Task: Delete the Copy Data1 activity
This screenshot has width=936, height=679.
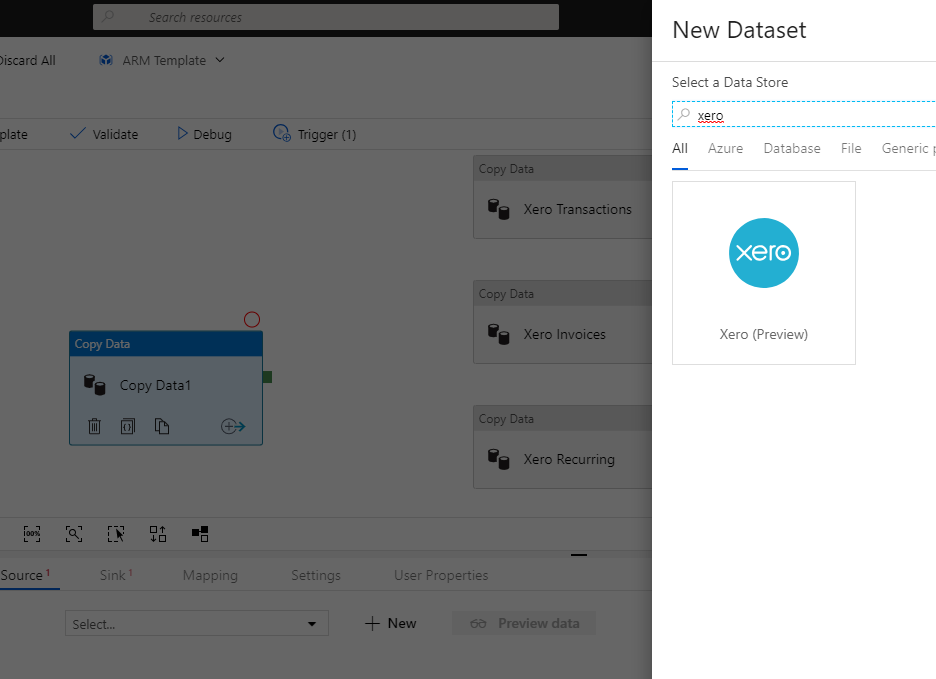Action: [94, 426]
